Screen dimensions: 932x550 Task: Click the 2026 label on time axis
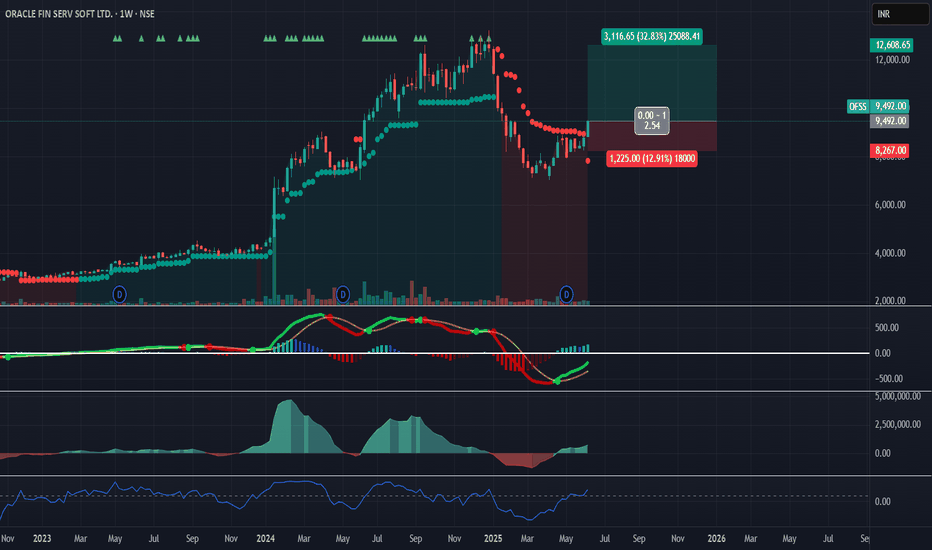point(716,538)
